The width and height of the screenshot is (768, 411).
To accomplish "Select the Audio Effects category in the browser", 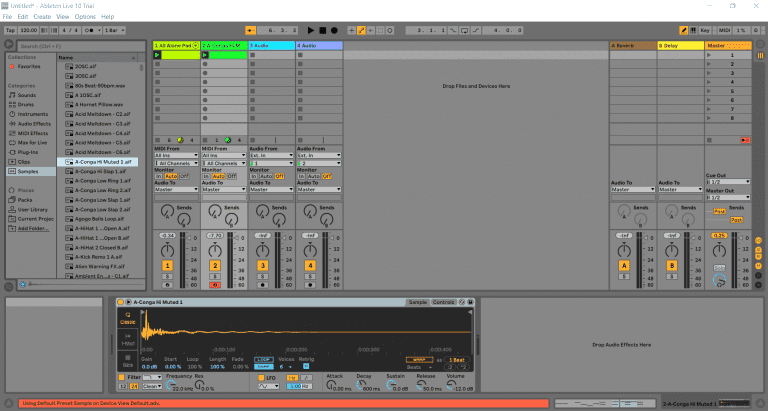I will click(x=34, y=123).
